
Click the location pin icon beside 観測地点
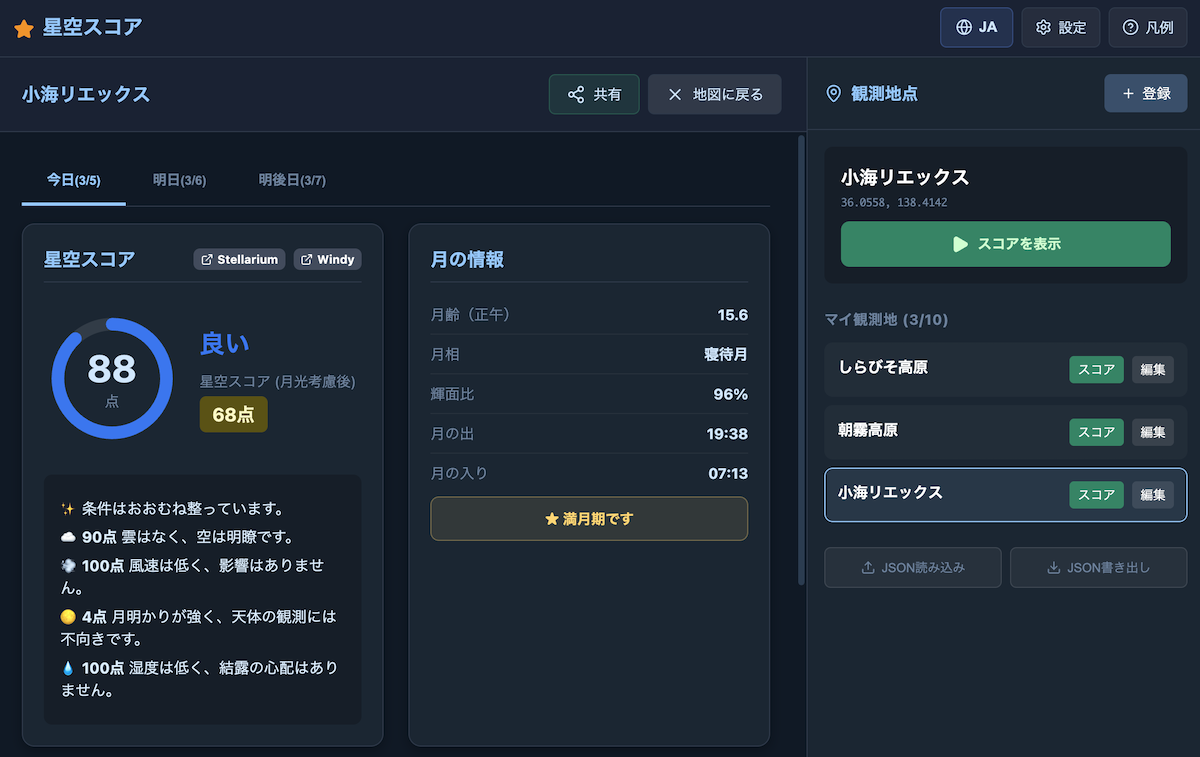coord(834,94)
